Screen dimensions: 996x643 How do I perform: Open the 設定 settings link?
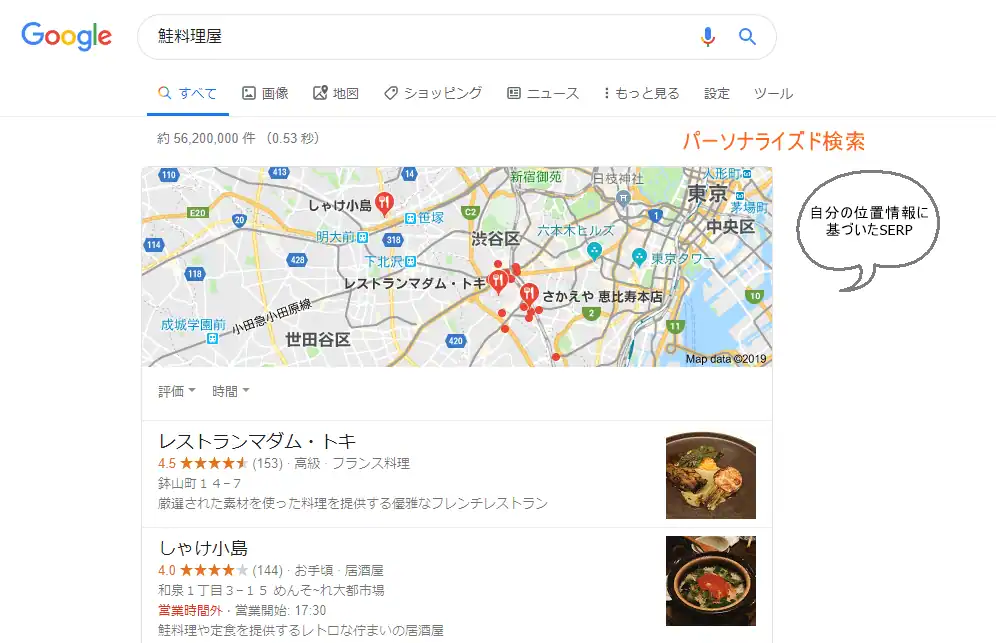point(717,93)
